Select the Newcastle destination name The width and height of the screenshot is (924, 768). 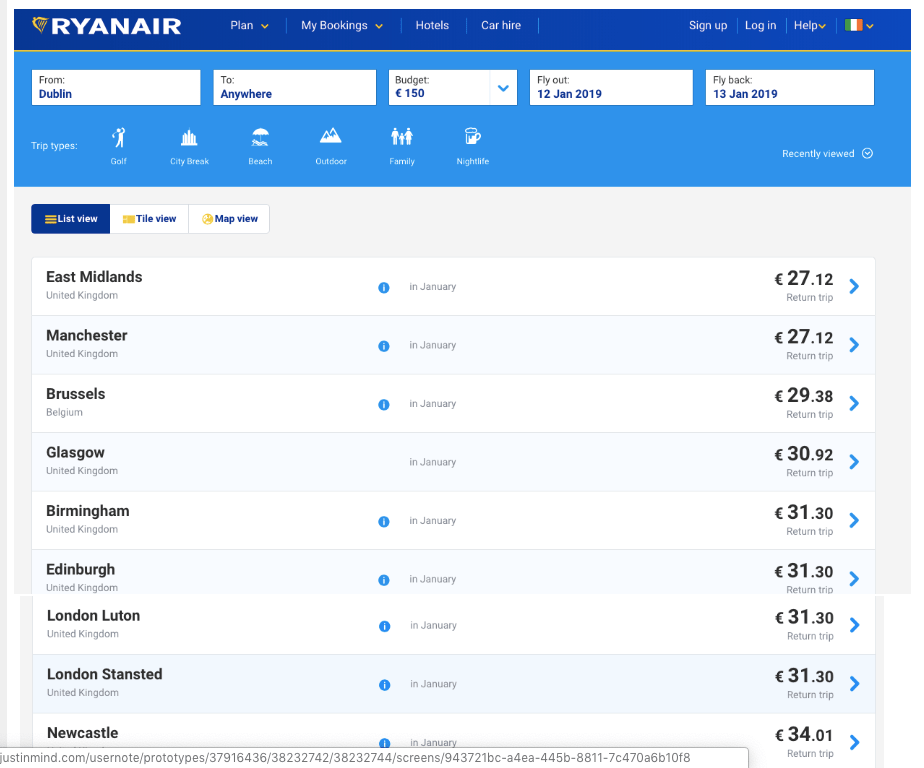point(82,733)
